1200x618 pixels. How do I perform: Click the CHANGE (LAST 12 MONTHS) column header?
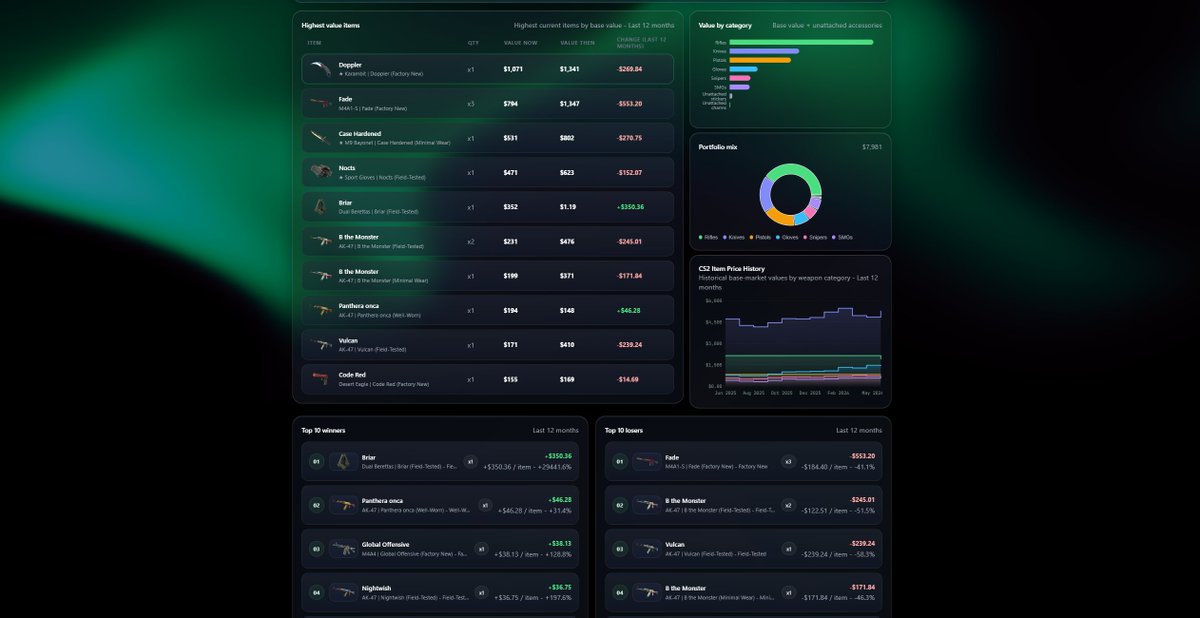640,43
